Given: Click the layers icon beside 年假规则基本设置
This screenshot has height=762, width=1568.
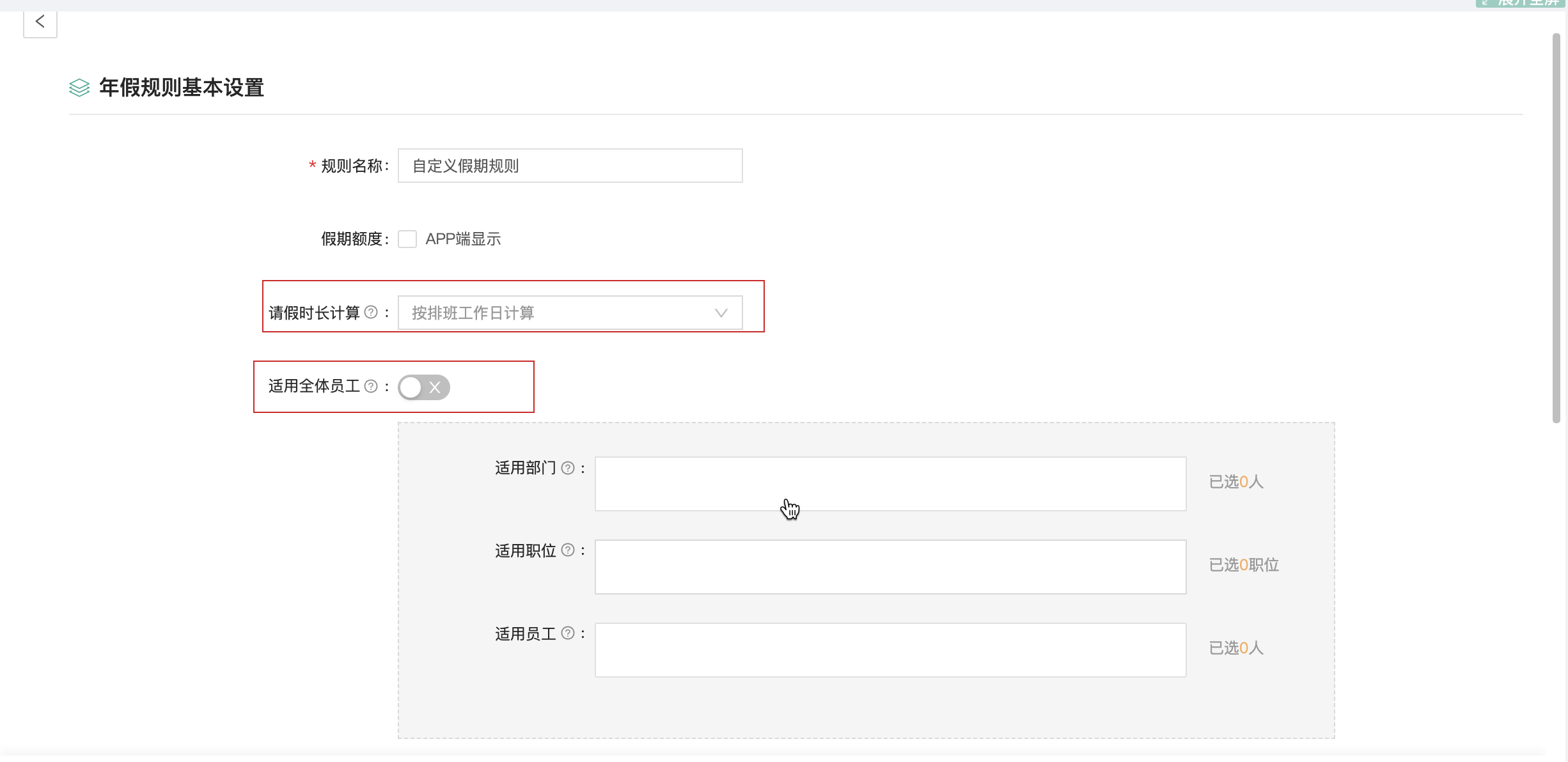Looking at the screenshot, I should 79,88.
